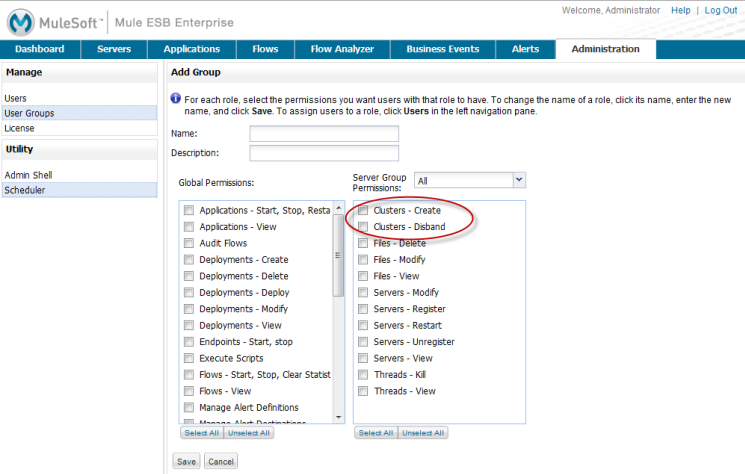Click Unselect All under Server Group Permissions
Screen dimensions: 745x474
coord(422,433)
